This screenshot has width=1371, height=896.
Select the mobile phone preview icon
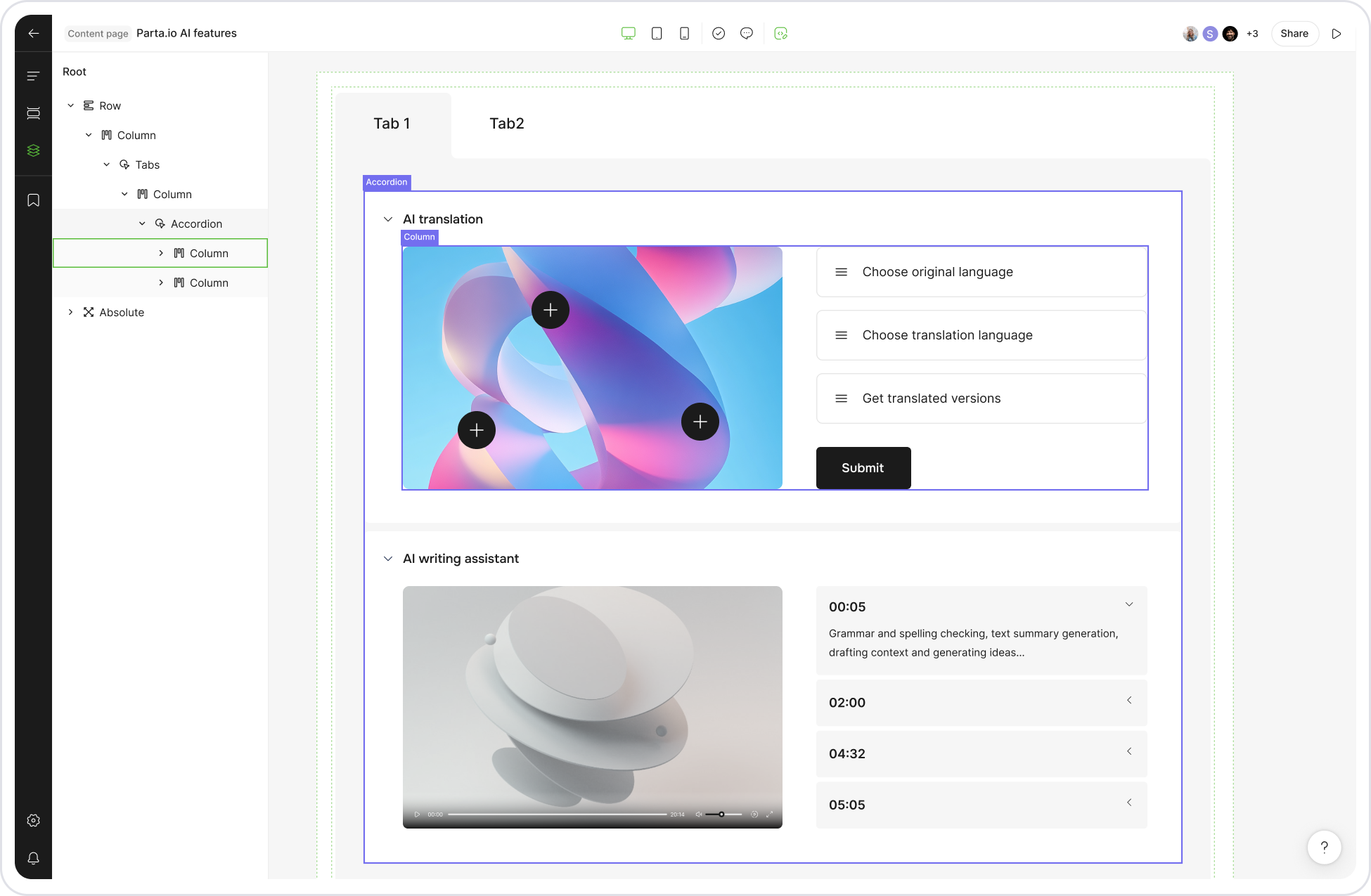click(x=684, y=33)
